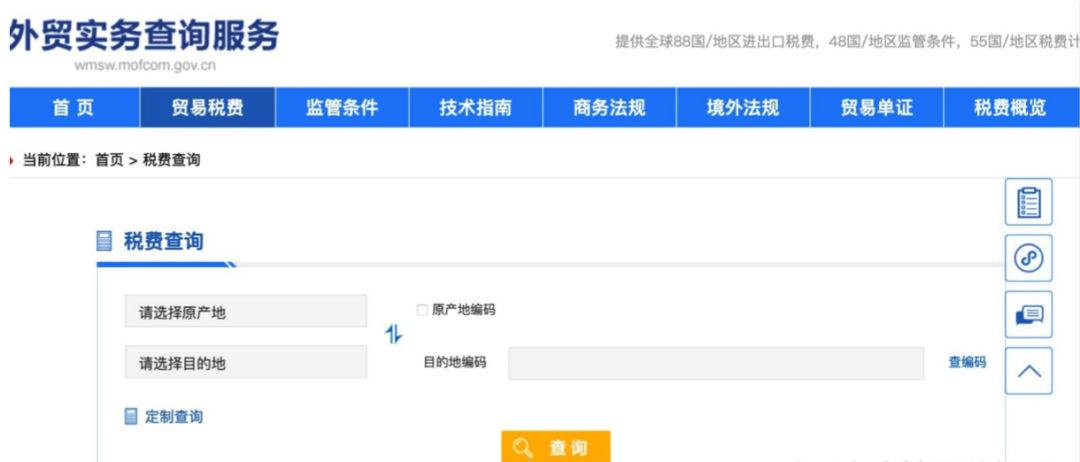Click the 目的地编码 input field
The width and height of the screenshot is (1080, 462).
(716, 363)
